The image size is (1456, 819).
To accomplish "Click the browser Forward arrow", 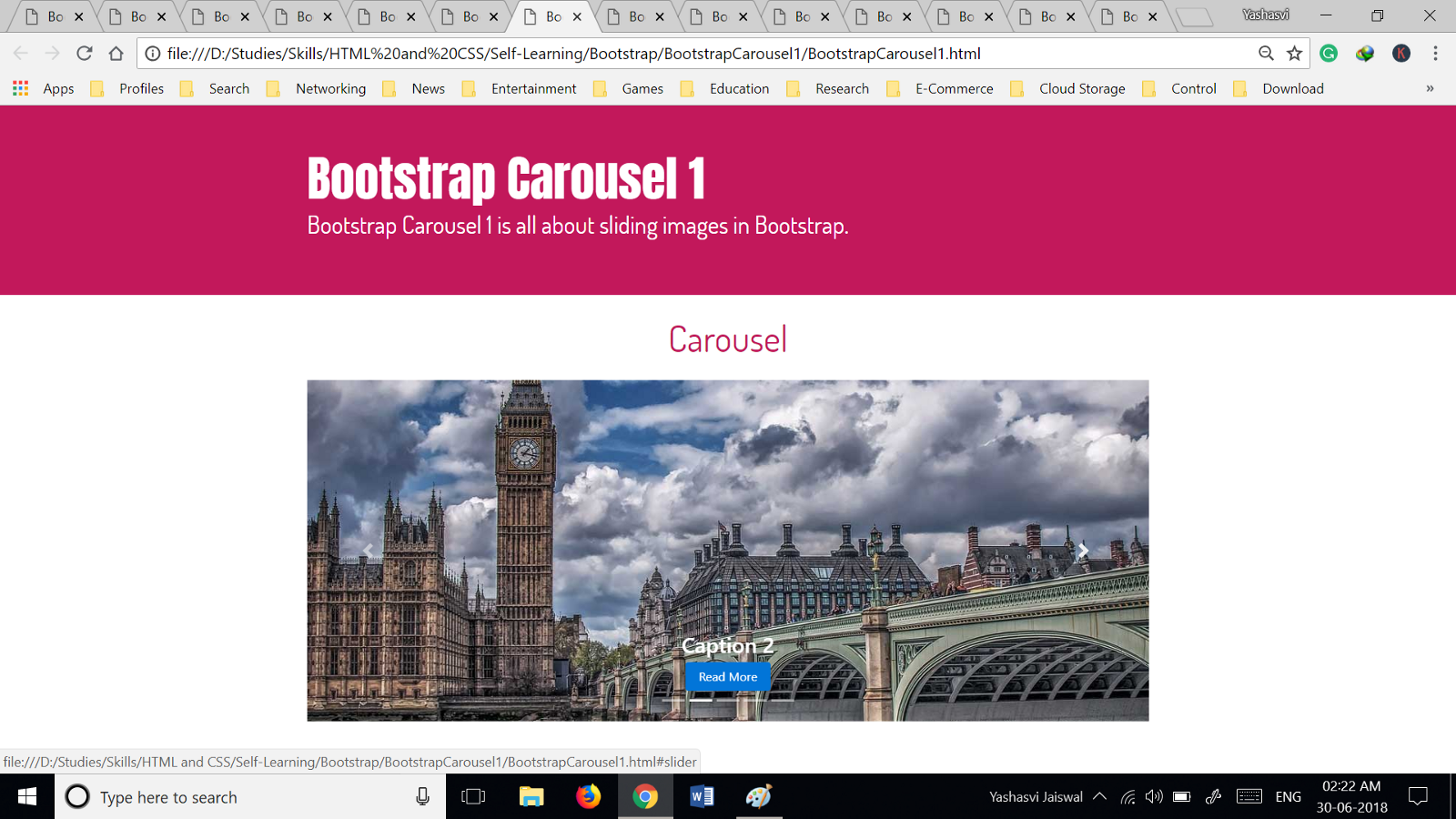I will point(53,54).
